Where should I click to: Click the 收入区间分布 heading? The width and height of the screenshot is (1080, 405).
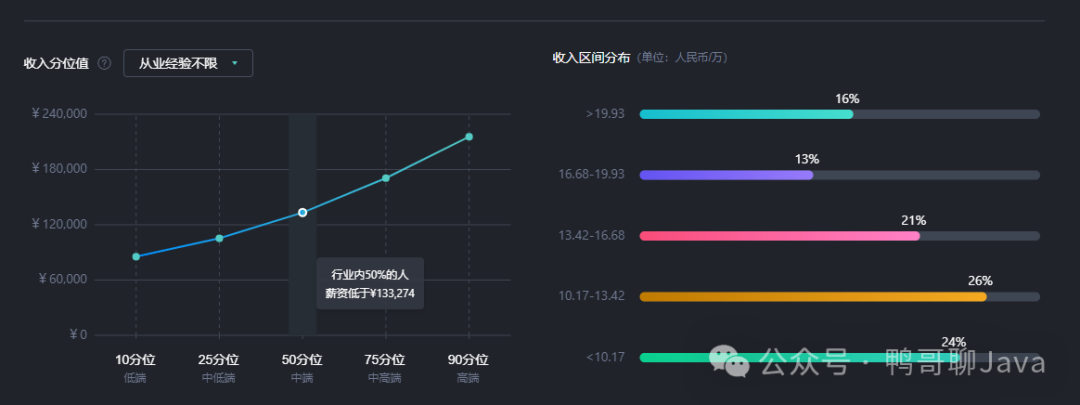(x=591, y=58)
